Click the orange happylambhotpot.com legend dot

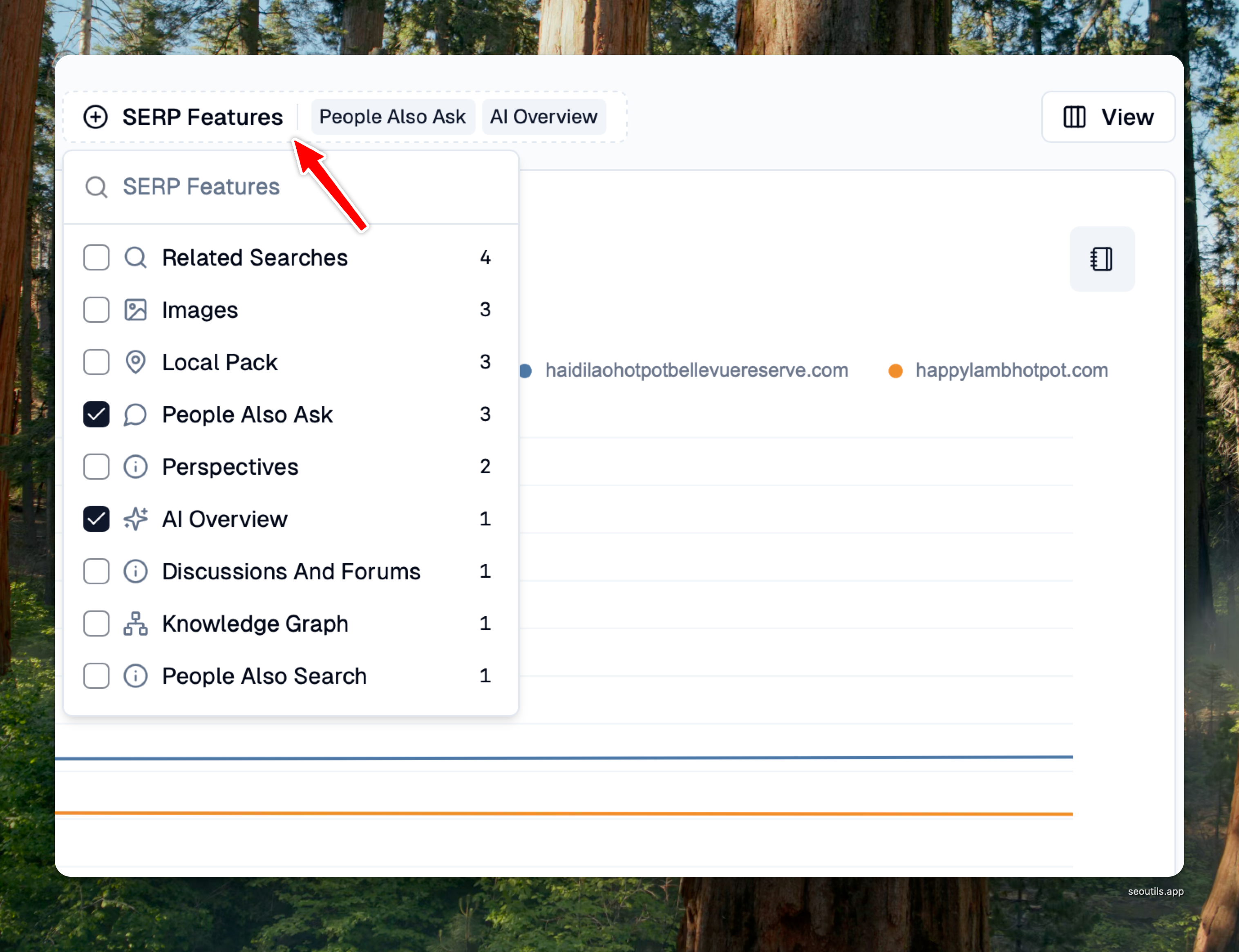click(895, 371)
